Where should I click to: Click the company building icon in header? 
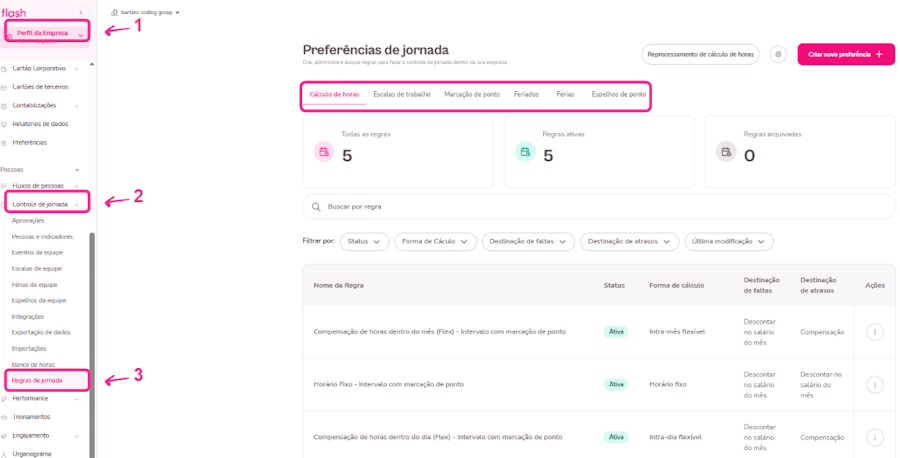tap(114, 12)
